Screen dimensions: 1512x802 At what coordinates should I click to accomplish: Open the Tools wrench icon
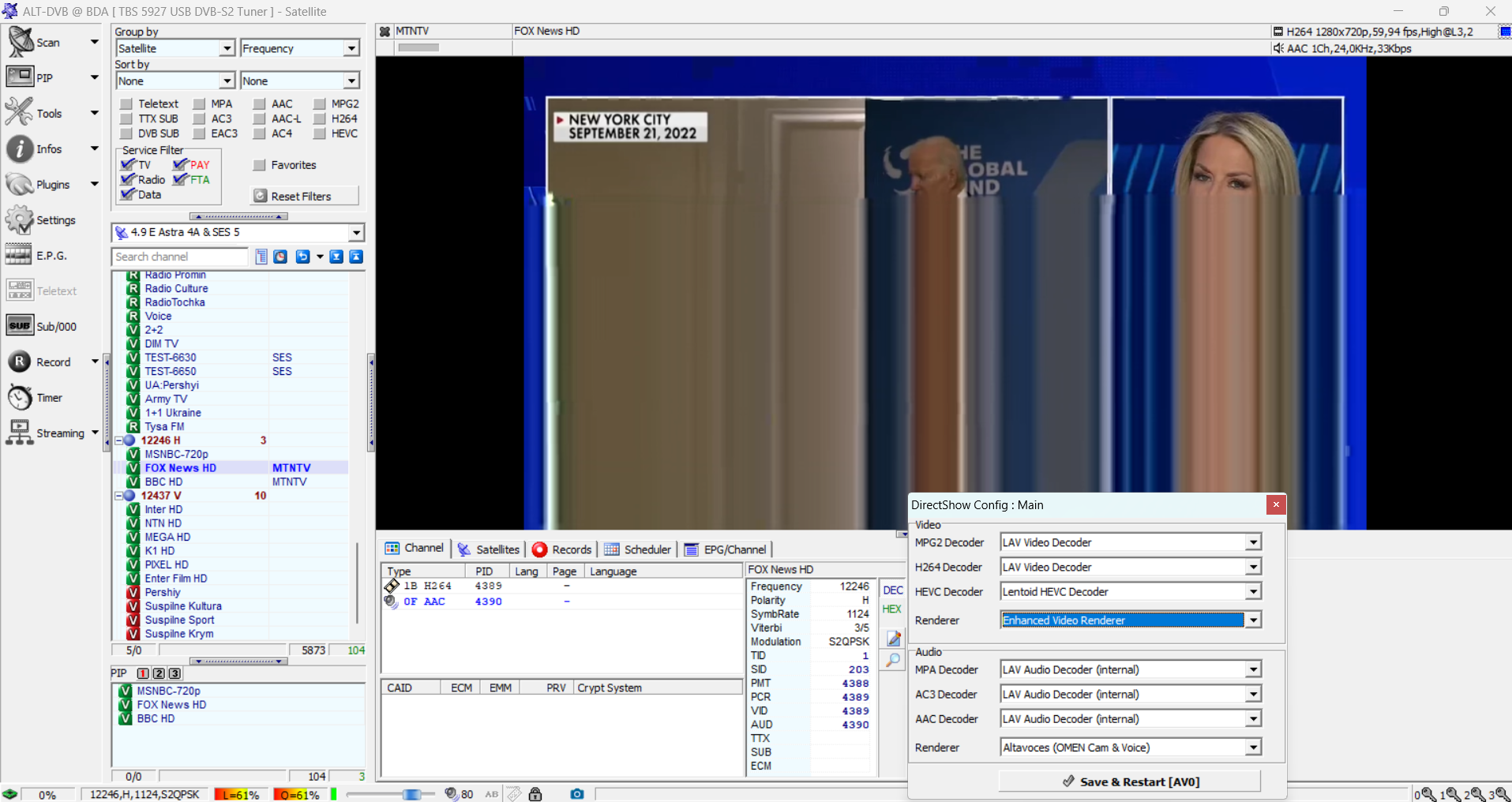click(20, 113)
